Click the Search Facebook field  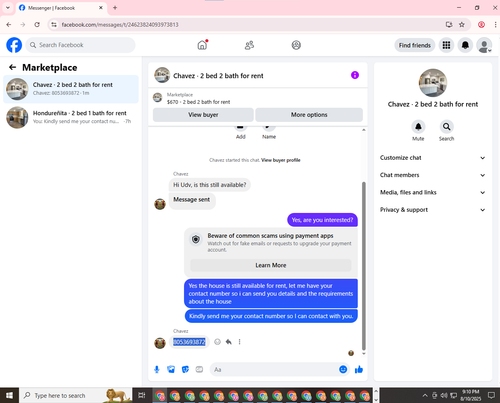(80, 45)
